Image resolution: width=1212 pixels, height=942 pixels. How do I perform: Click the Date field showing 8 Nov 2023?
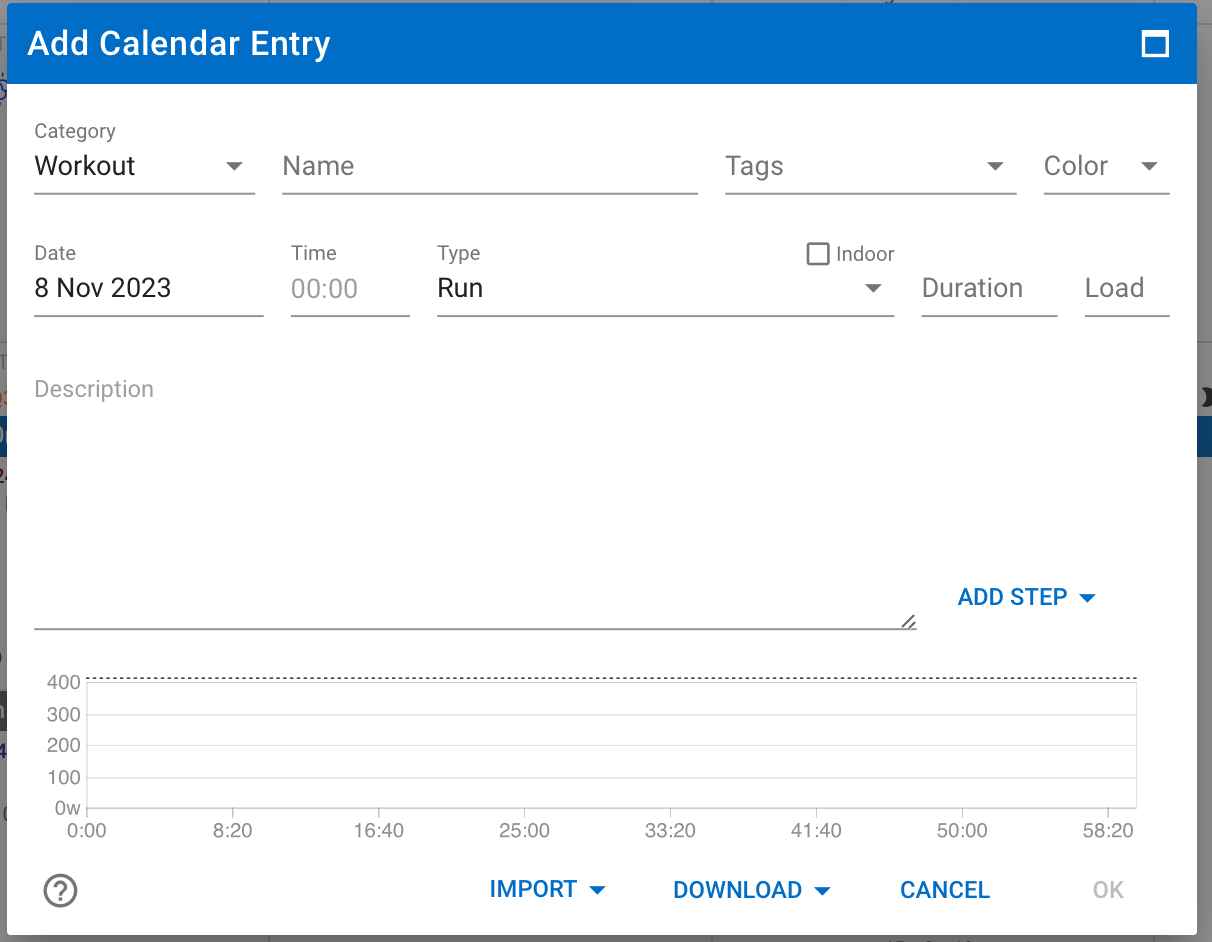coord(148,289)
